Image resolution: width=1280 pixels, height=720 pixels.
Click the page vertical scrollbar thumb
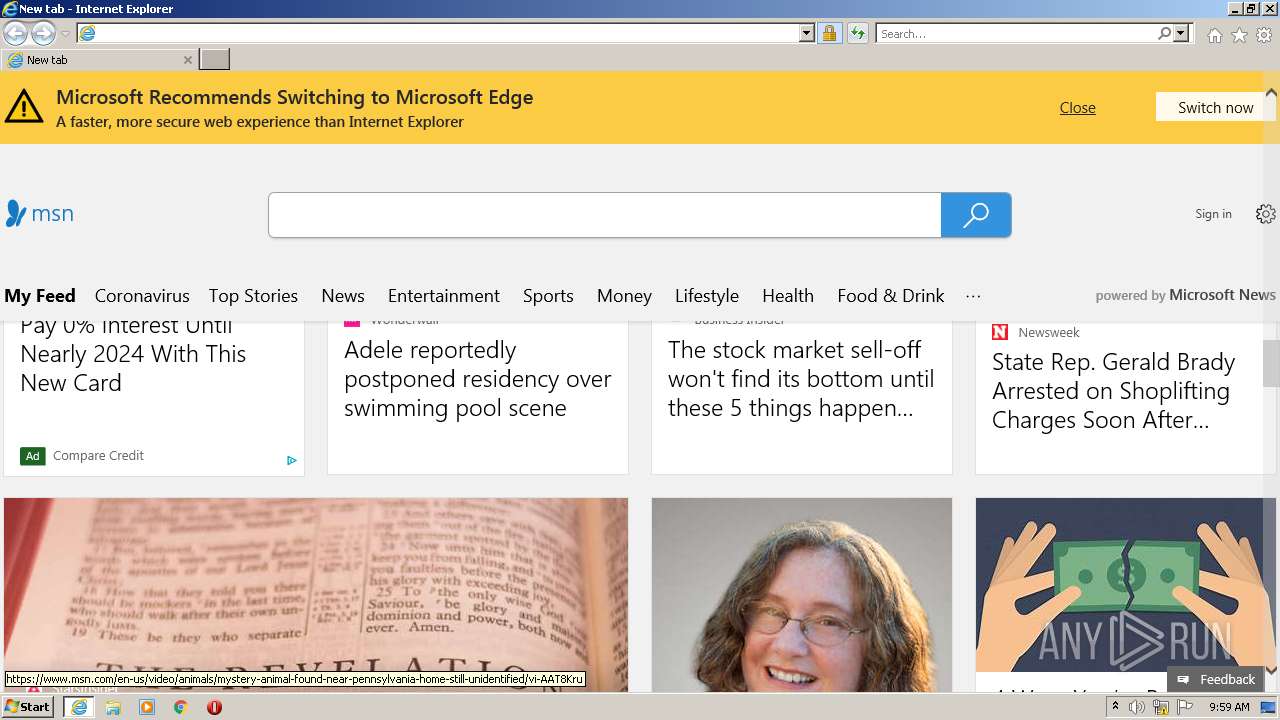(x=1271, y=363)
